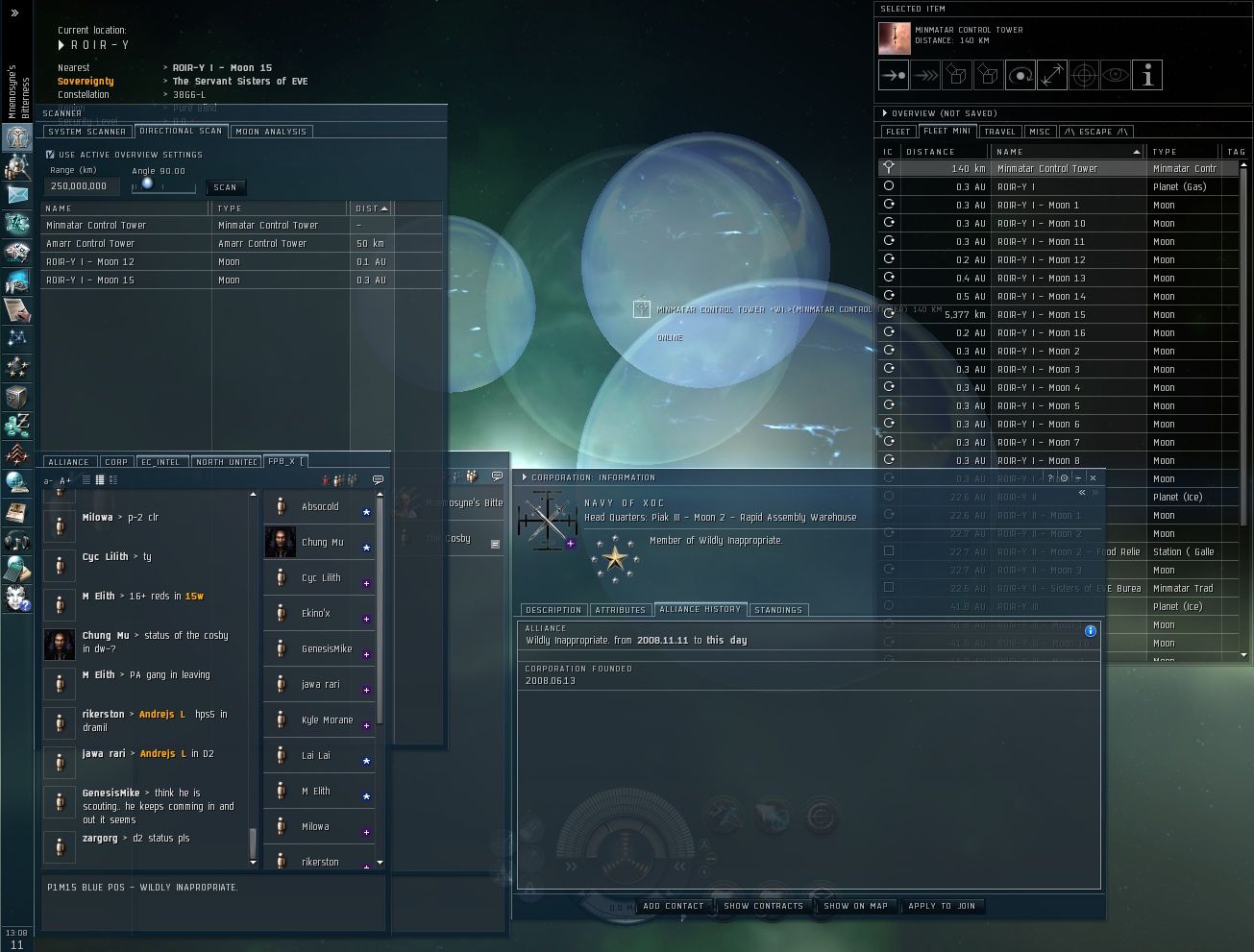Image resolution: width=1254 pixels, height=952 pixels.
Task: Click the Navy of Xoc corporation logo
Action: pyautogui.click(x=548, y=520)
